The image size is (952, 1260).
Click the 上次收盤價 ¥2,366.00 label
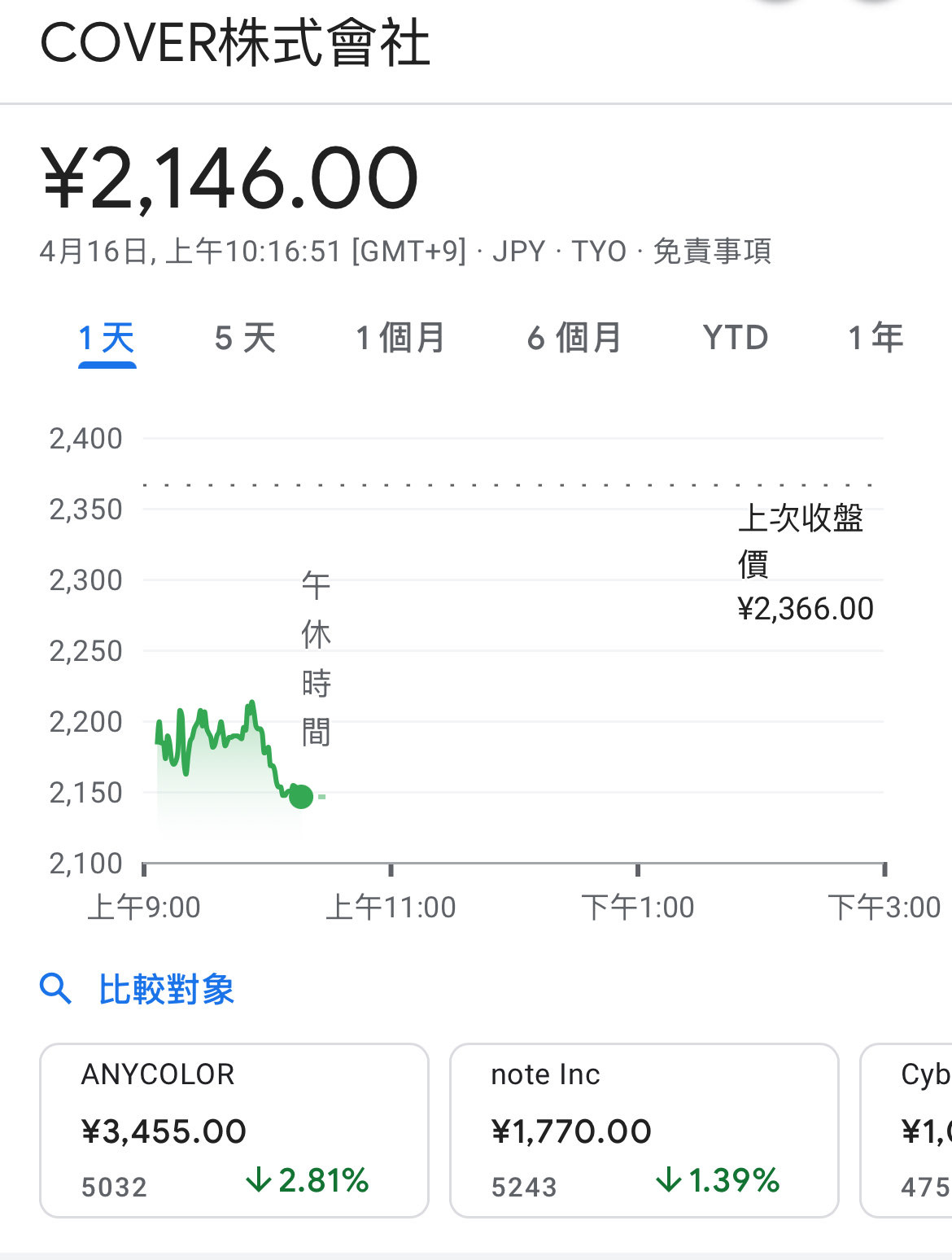806,563
